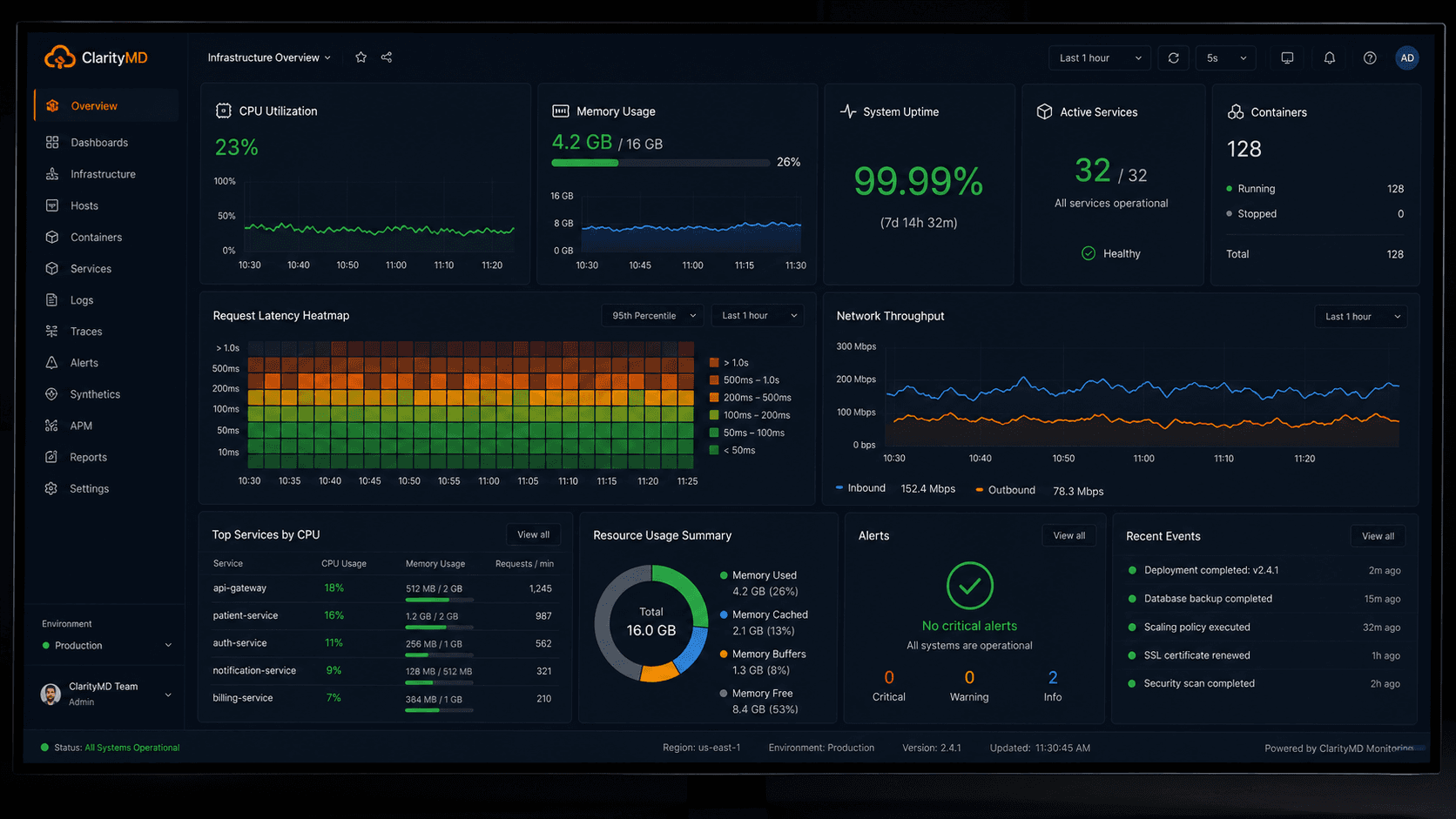Expand the Production environment selector
Image resolution: width=1456 pixels, height=819 pixels.
tap(105, 646)
